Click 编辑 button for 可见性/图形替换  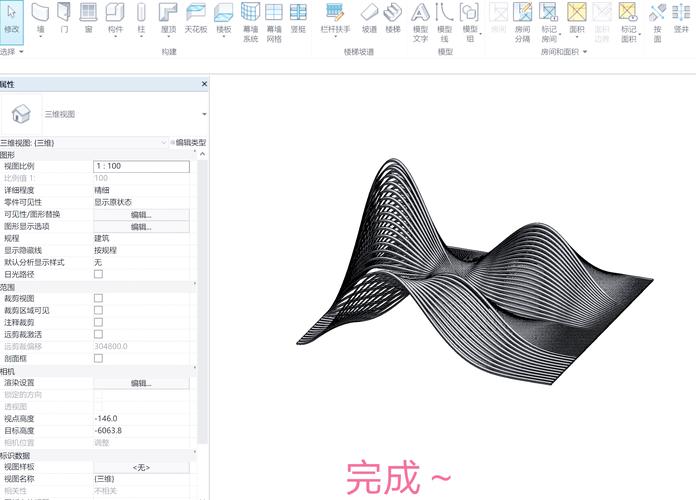(141, 214)
